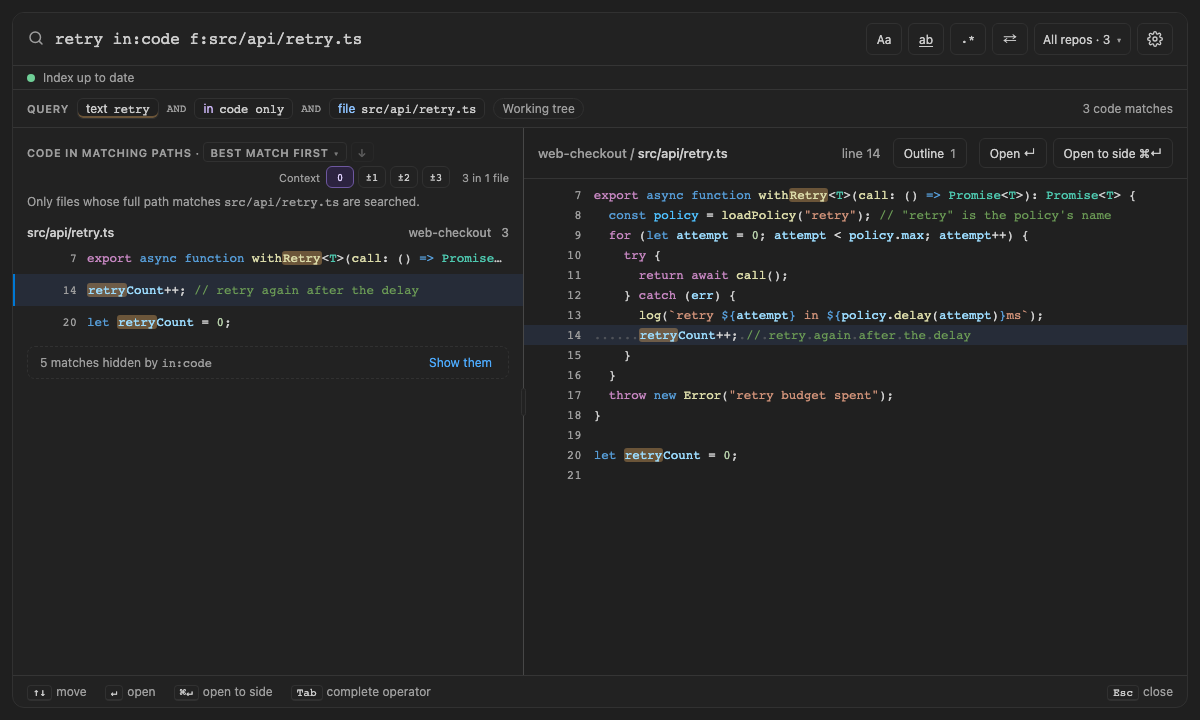
Task: Set context lines to ±1
Action: pyautogui.click(x=372, y=178)
